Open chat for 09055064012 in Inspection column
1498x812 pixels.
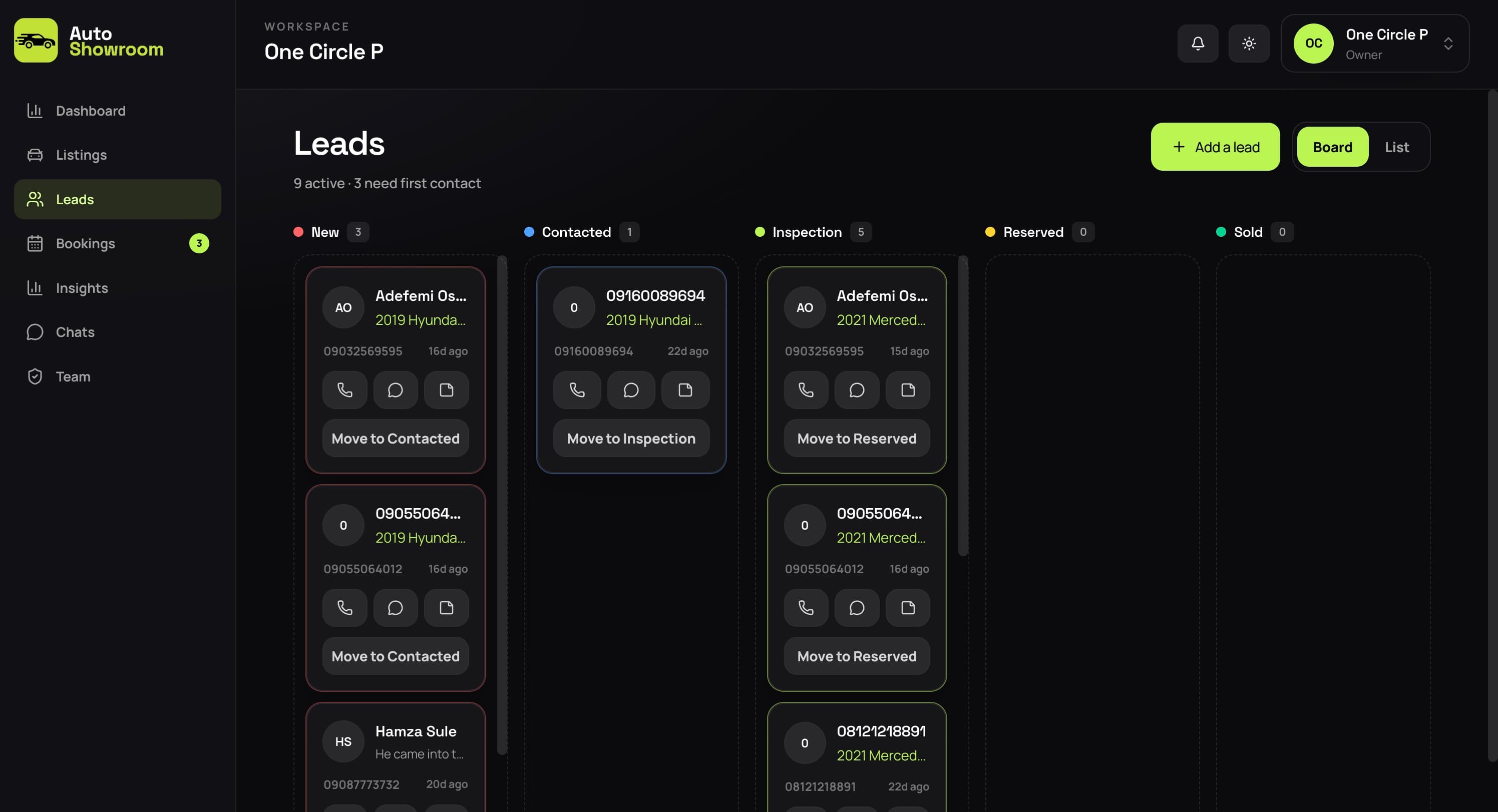click(857, 608)
